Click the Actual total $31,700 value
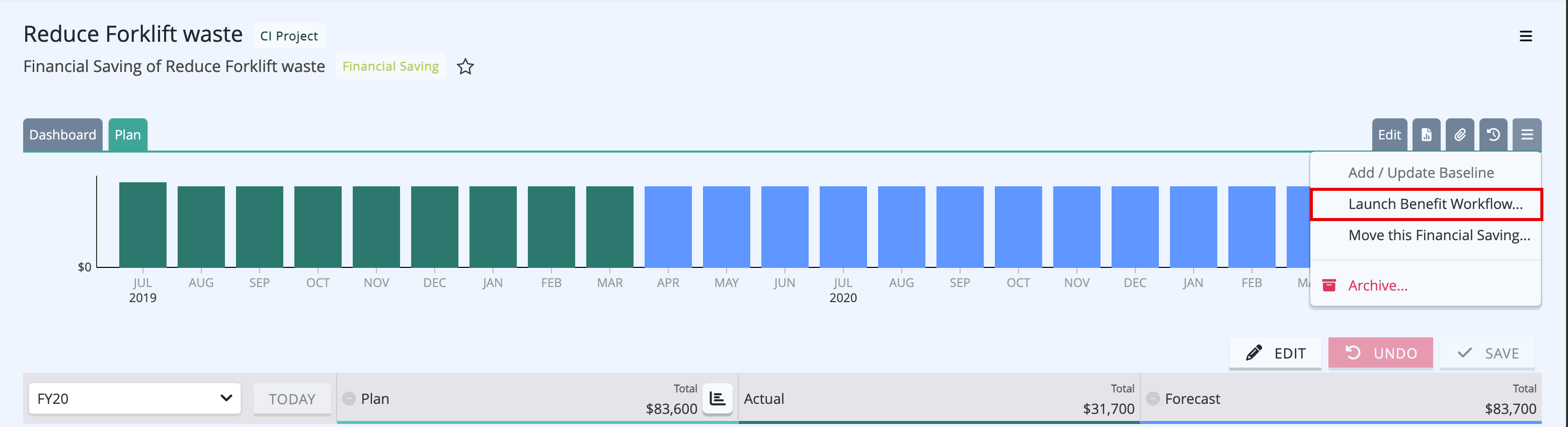Image resolution: width=1568 pixels, height=427 pixels. point(1109,409)
